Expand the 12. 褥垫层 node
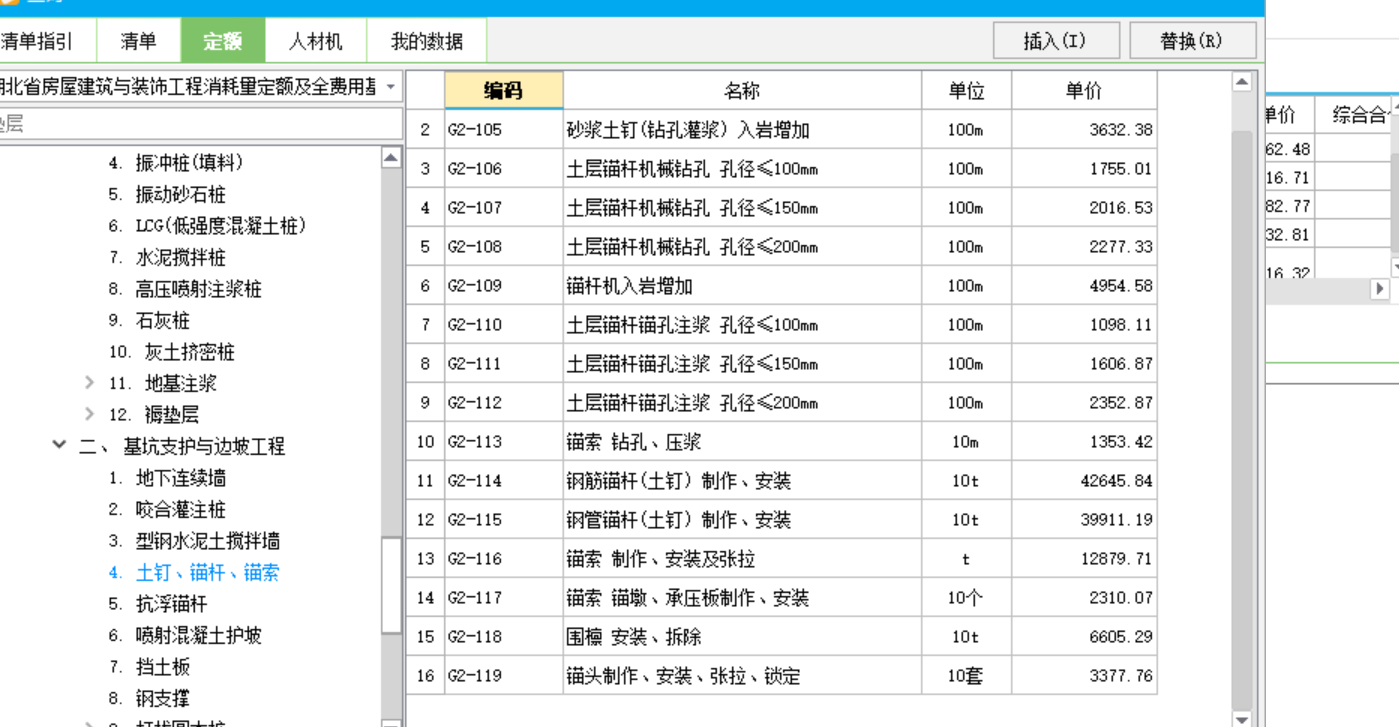The width and height of the screenshot is (1399, 727). (89, 414)
